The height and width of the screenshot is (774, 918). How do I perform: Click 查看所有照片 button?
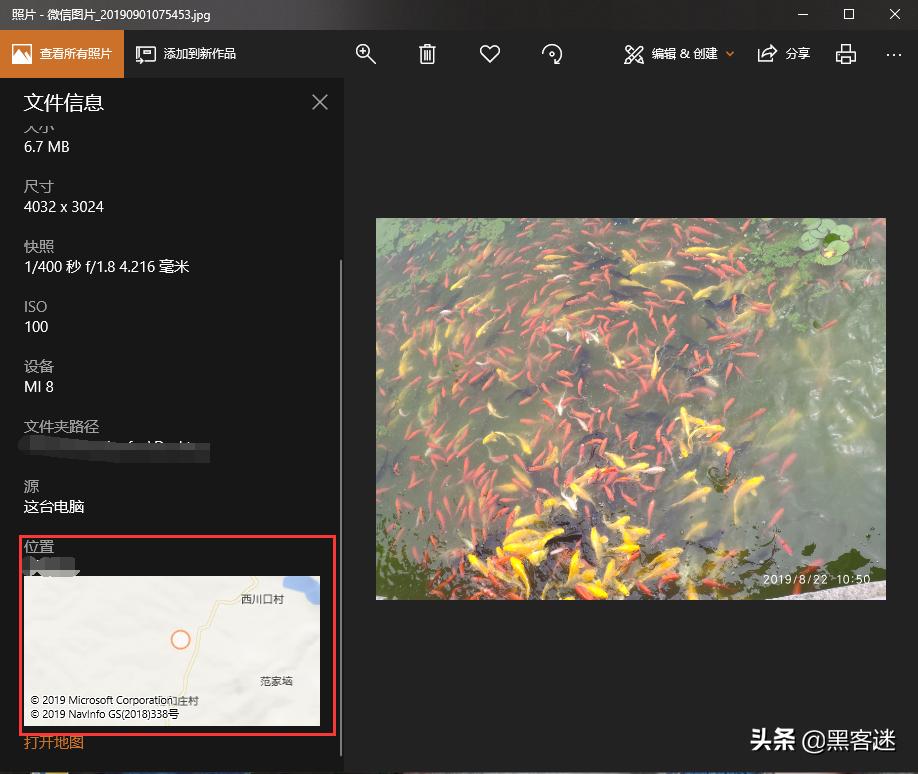coord(62,54)
